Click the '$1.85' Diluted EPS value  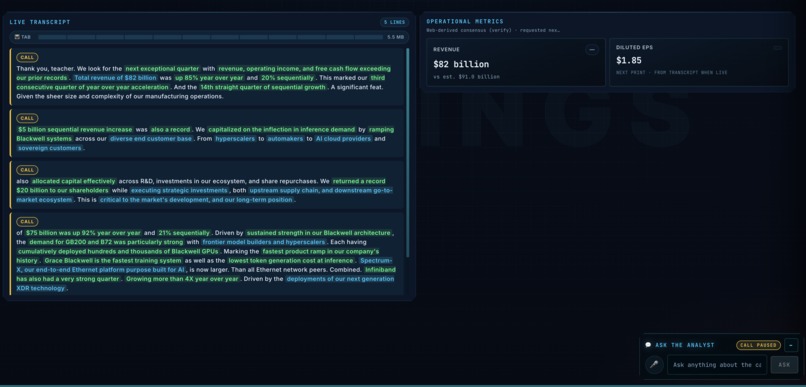[629, 61]
